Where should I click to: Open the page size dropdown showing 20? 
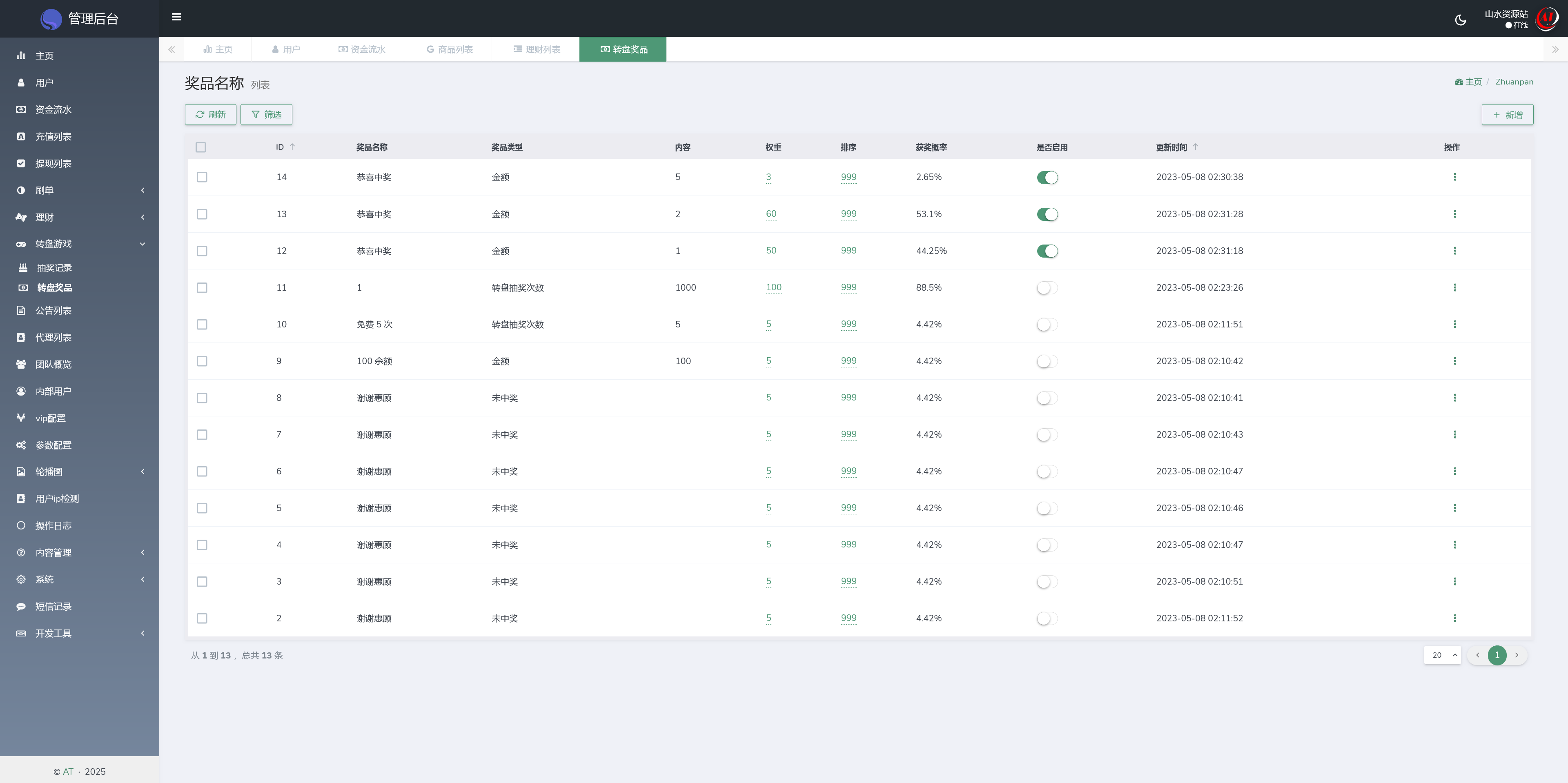(1442, 655)
